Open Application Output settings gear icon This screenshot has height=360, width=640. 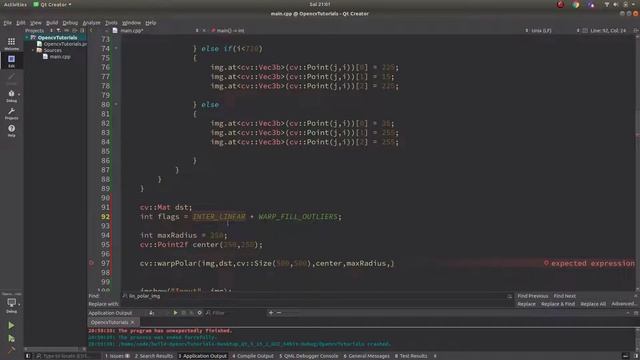pyautogui.click(x=200, y=313)
